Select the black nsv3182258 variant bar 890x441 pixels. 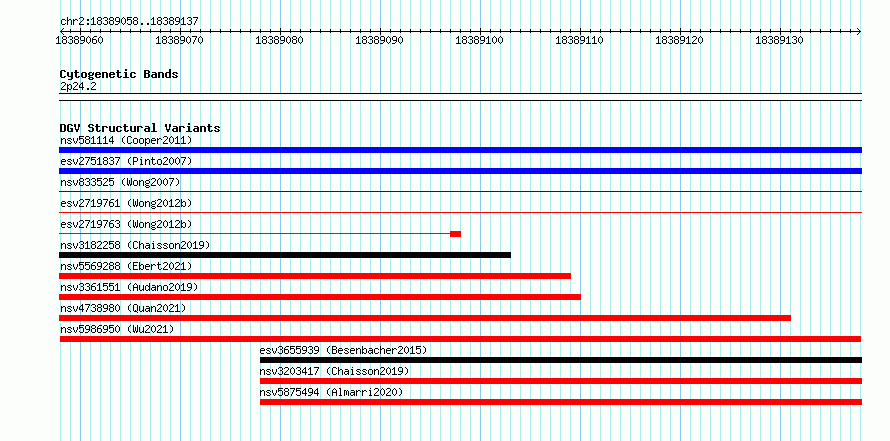(x=285, y=255)
